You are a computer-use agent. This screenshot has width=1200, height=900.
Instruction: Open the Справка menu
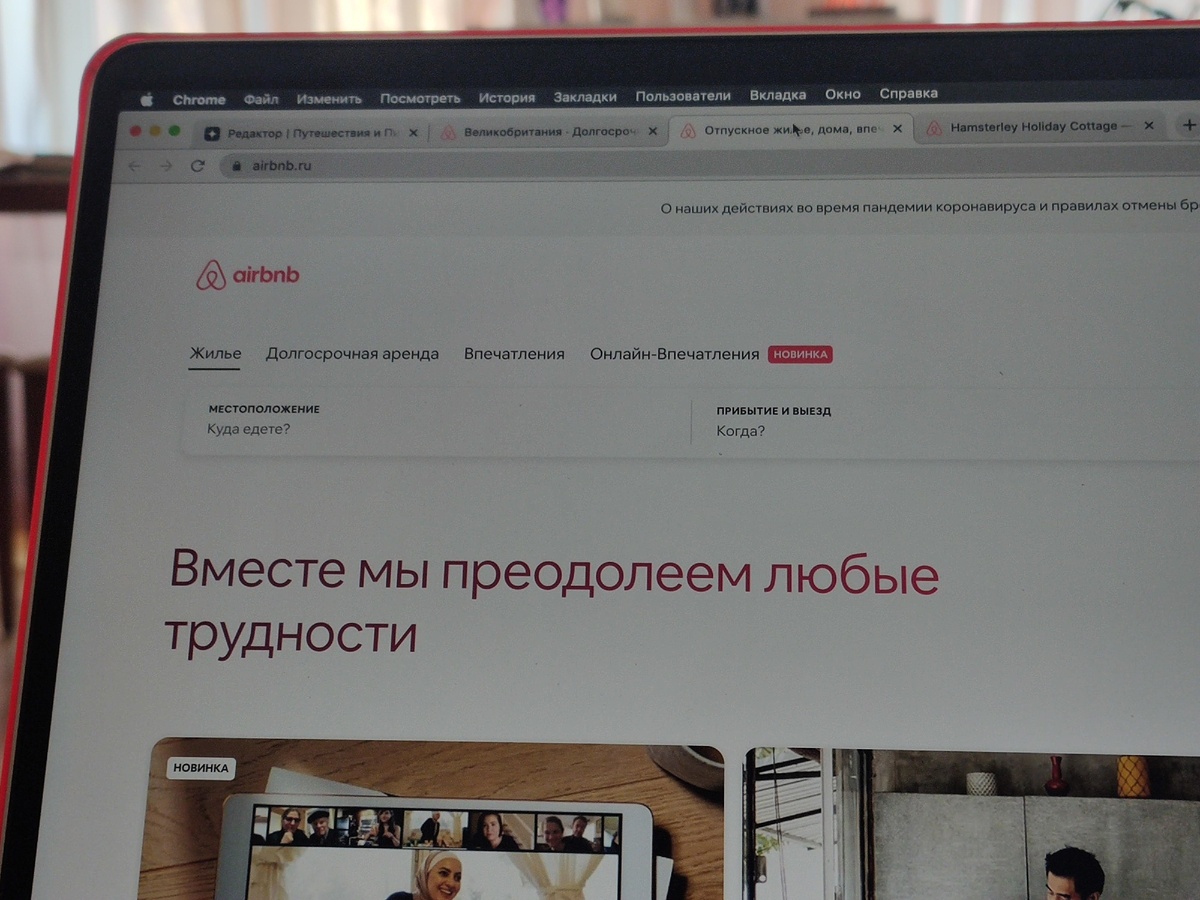(909, 93)
